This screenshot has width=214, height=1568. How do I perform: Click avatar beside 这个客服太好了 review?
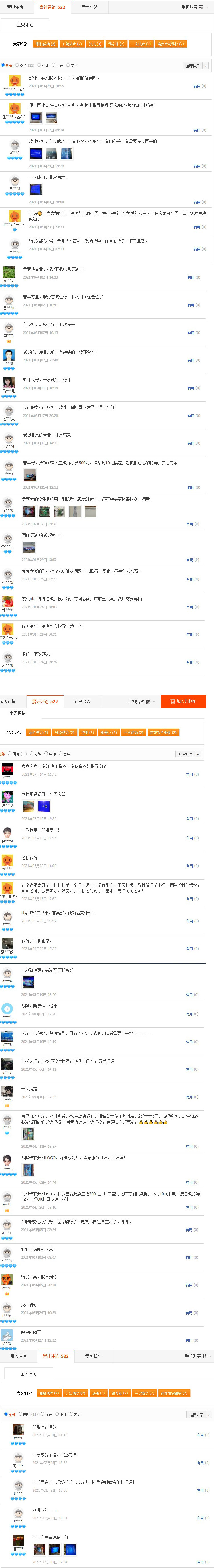click(7, 887)
